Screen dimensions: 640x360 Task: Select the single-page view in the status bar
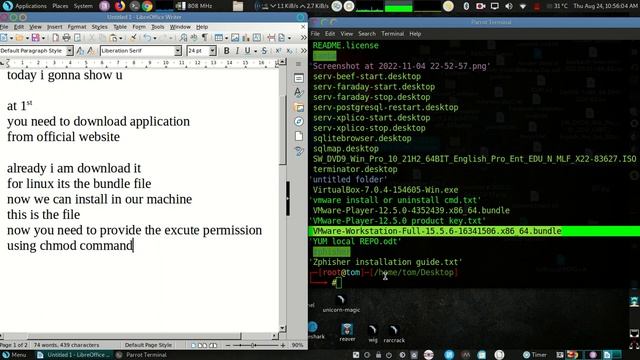click(x=194, y=345)
